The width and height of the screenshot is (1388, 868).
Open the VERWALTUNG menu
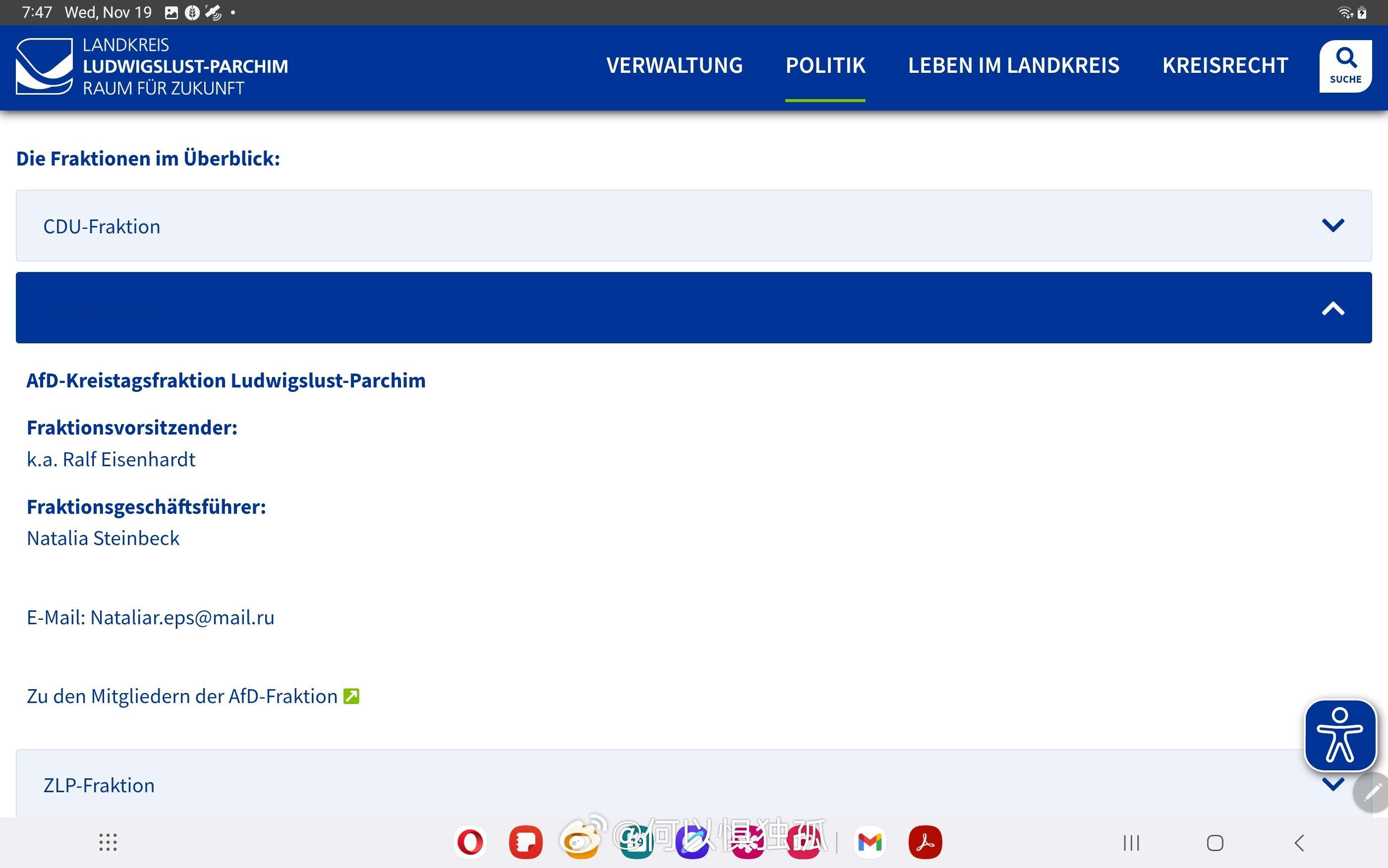[x=674, y=65]
